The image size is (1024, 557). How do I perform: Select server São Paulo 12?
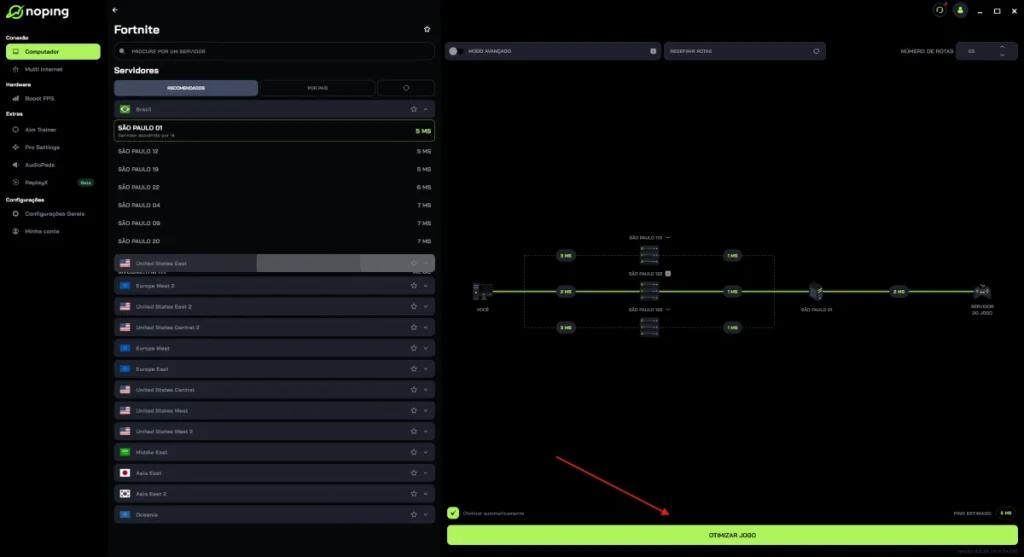coord(274,151)
